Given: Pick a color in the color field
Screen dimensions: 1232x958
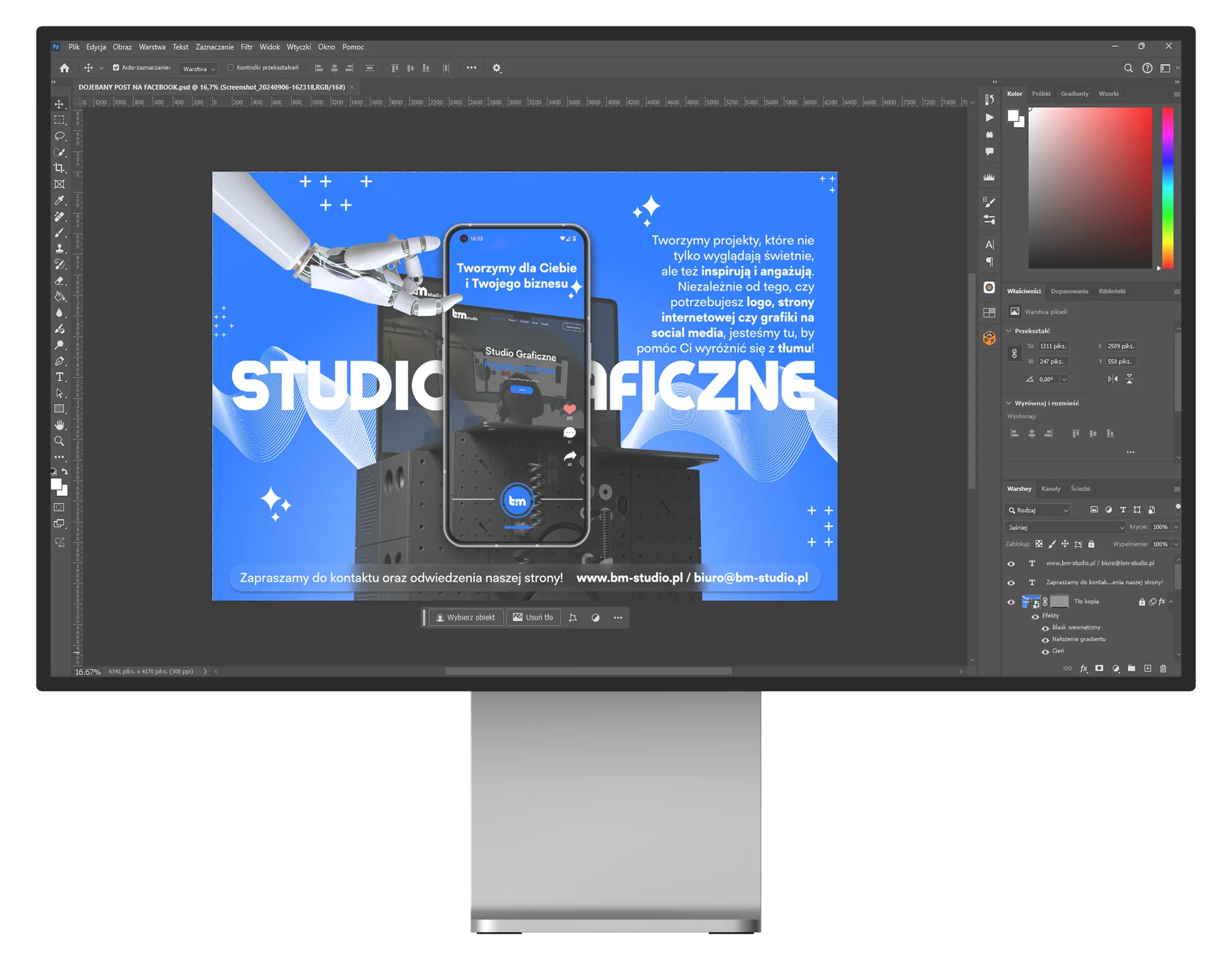Looking at the screenshot, I should (x=1090, y=188).
